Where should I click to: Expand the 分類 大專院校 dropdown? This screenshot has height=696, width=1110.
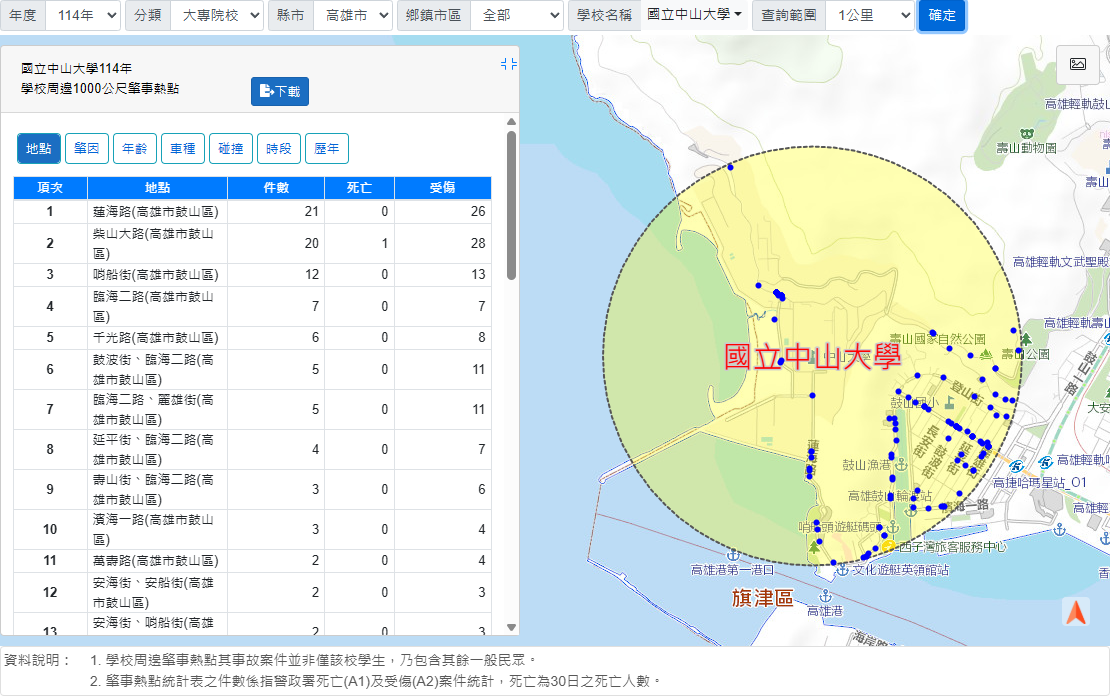pyautogui.click(x=217, y=16)
